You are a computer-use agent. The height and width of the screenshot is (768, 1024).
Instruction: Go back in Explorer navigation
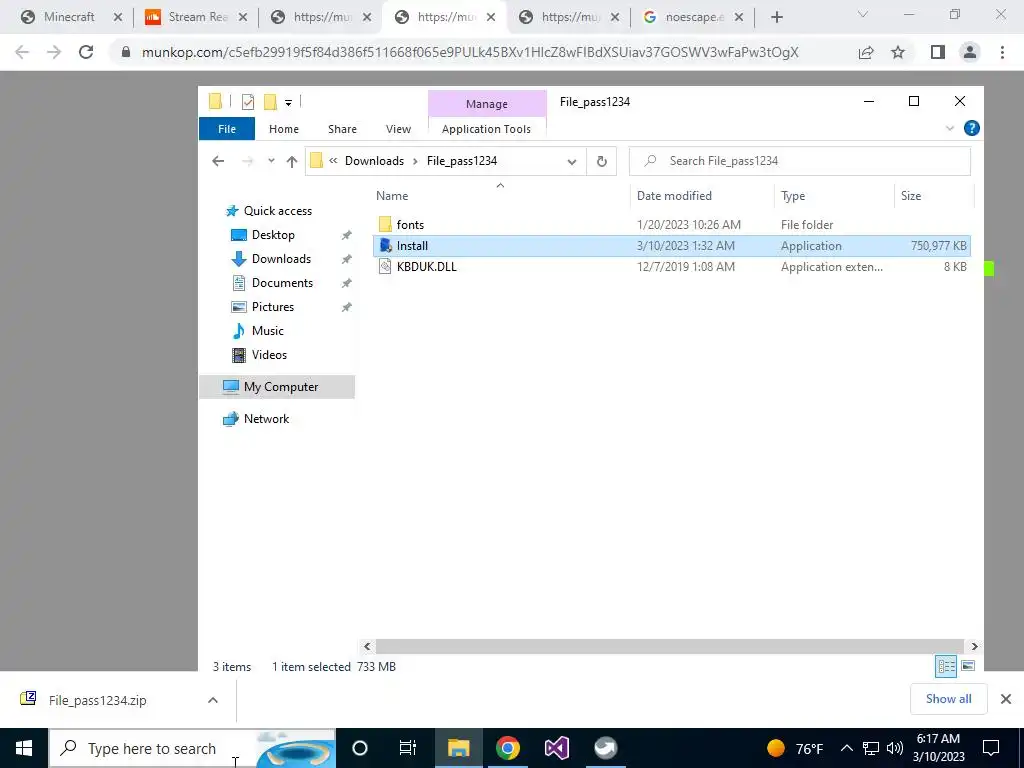click(x=218, y=161)
